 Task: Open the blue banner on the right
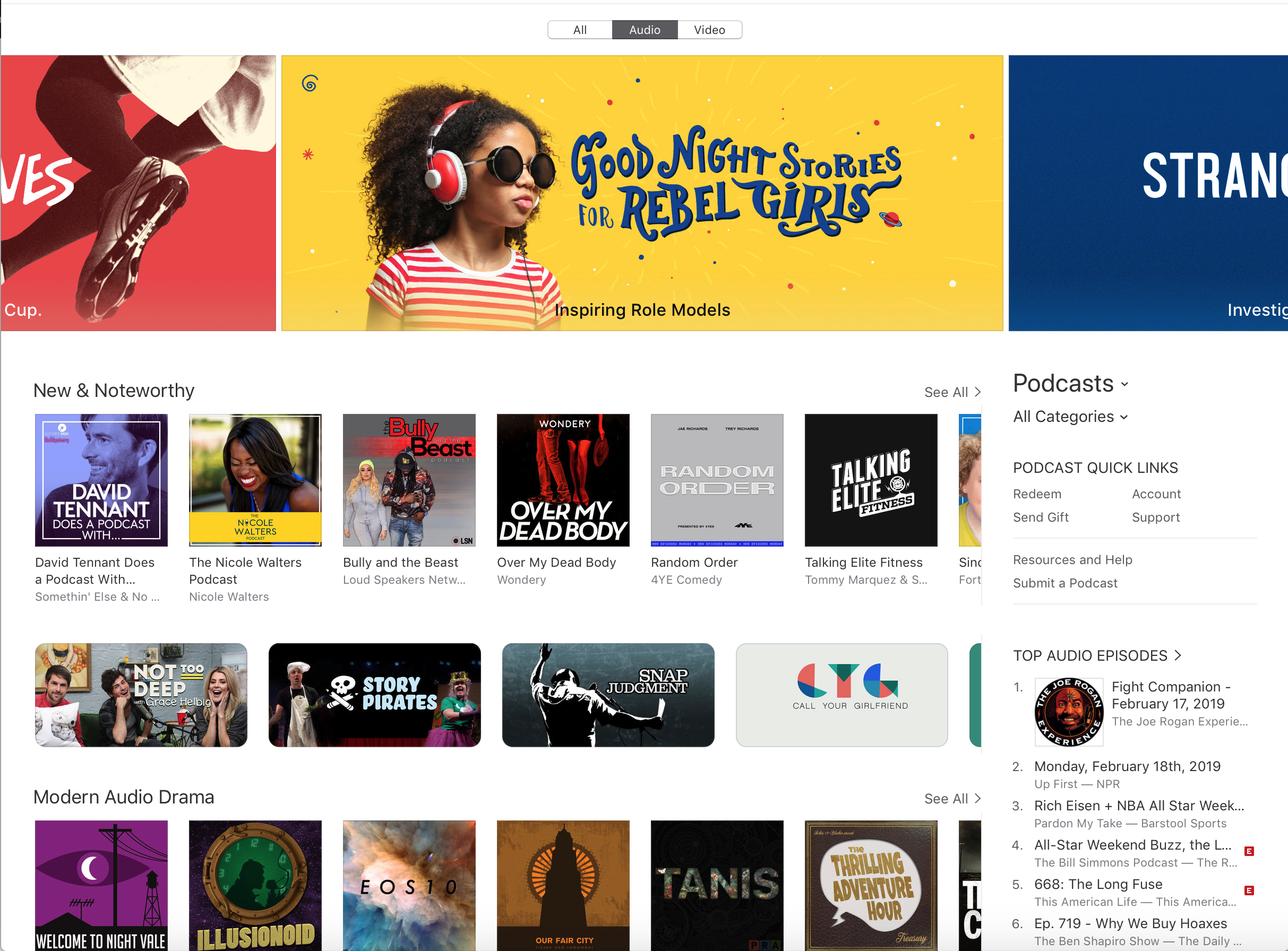coord(1148,193)
